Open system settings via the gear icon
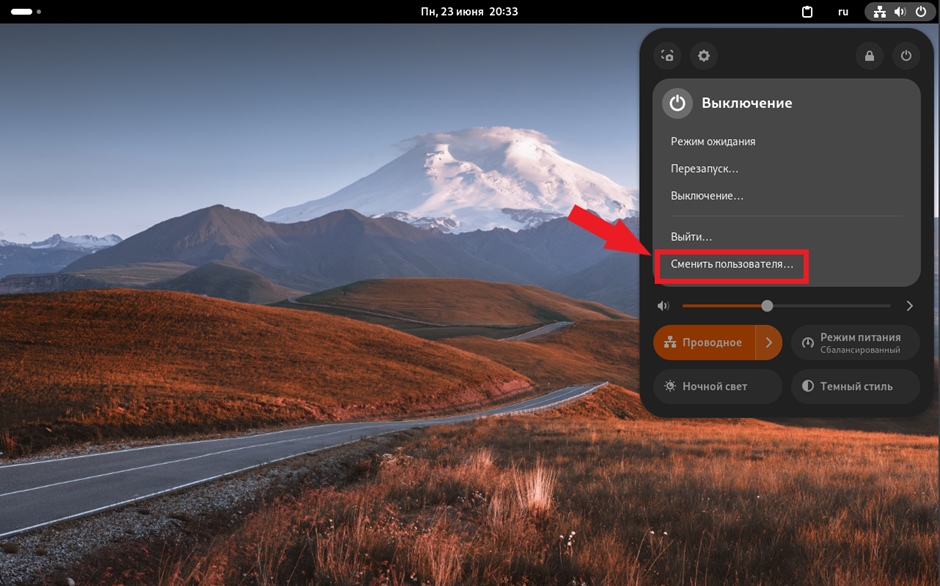940x586 pixels. click(703, 56)
